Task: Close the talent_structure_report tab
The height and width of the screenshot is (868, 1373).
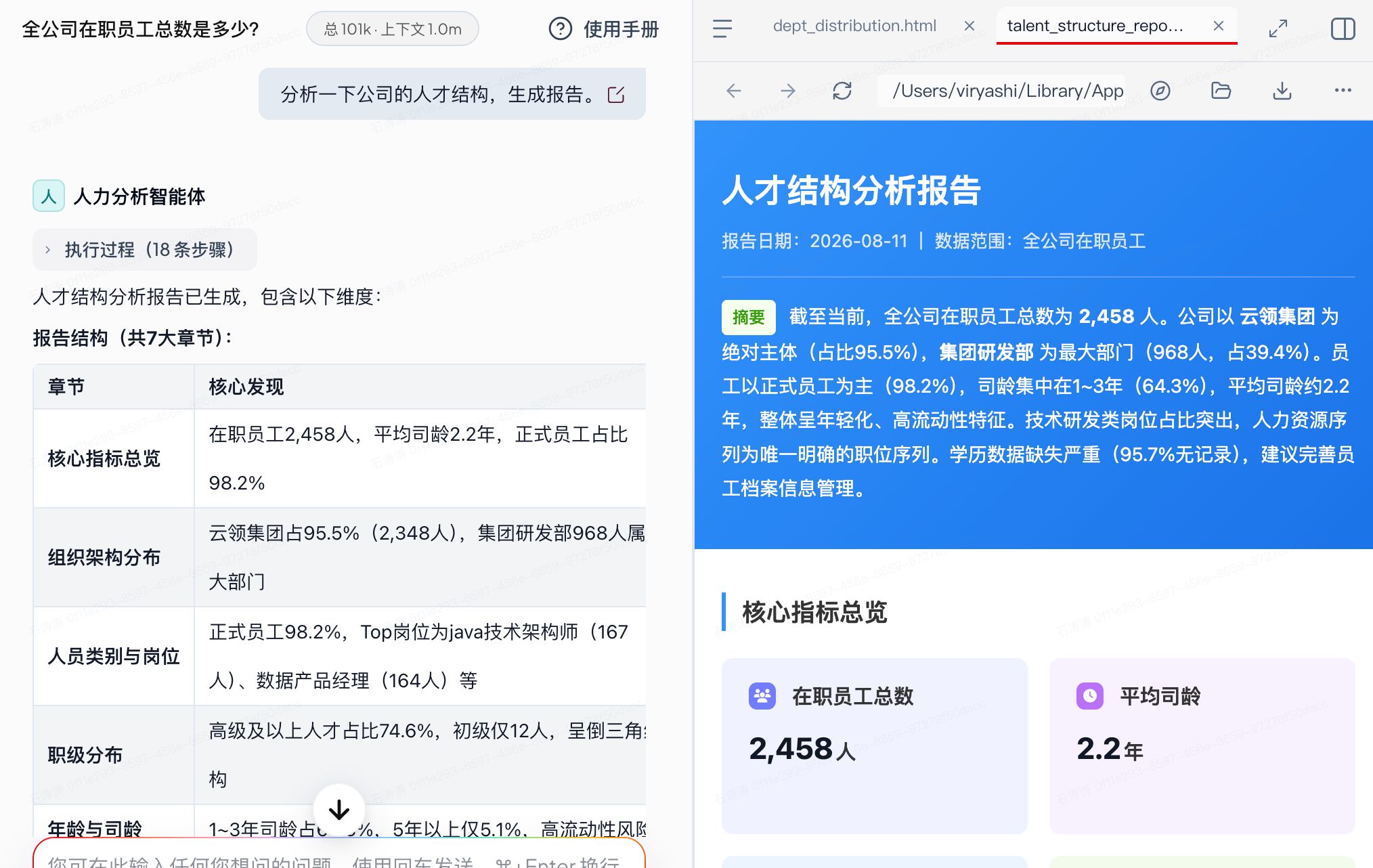Action: coord(1219,26)
